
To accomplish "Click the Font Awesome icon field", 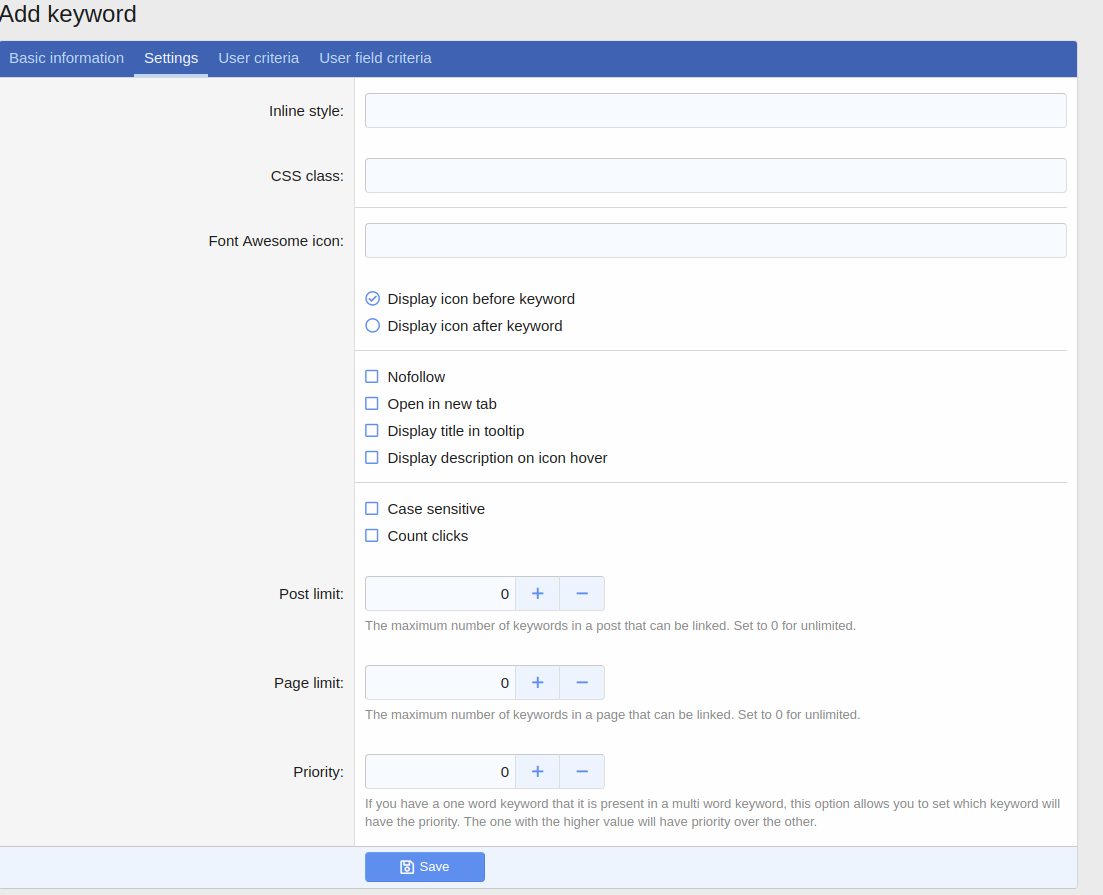I will click(715, 240).
